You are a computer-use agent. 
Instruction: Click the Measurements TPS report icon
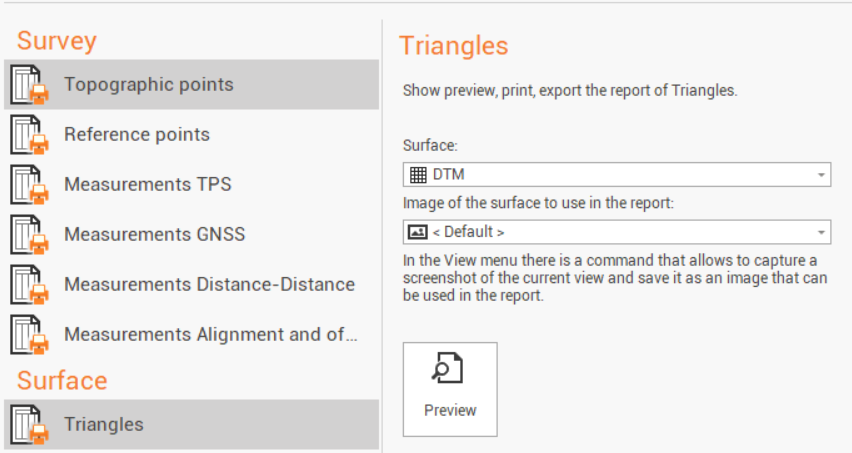point(30,185)
